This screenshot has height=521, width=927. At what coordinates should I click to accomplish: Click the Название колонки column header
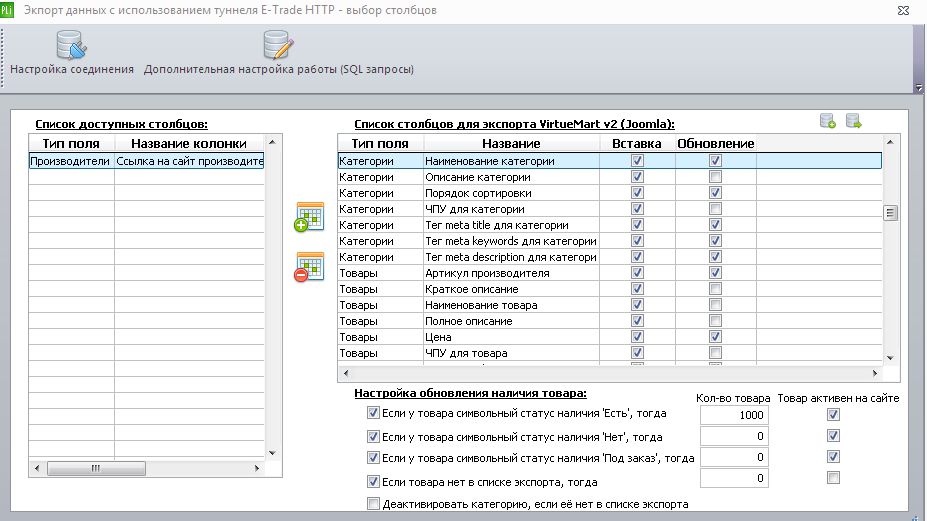(x=189, y=143)
